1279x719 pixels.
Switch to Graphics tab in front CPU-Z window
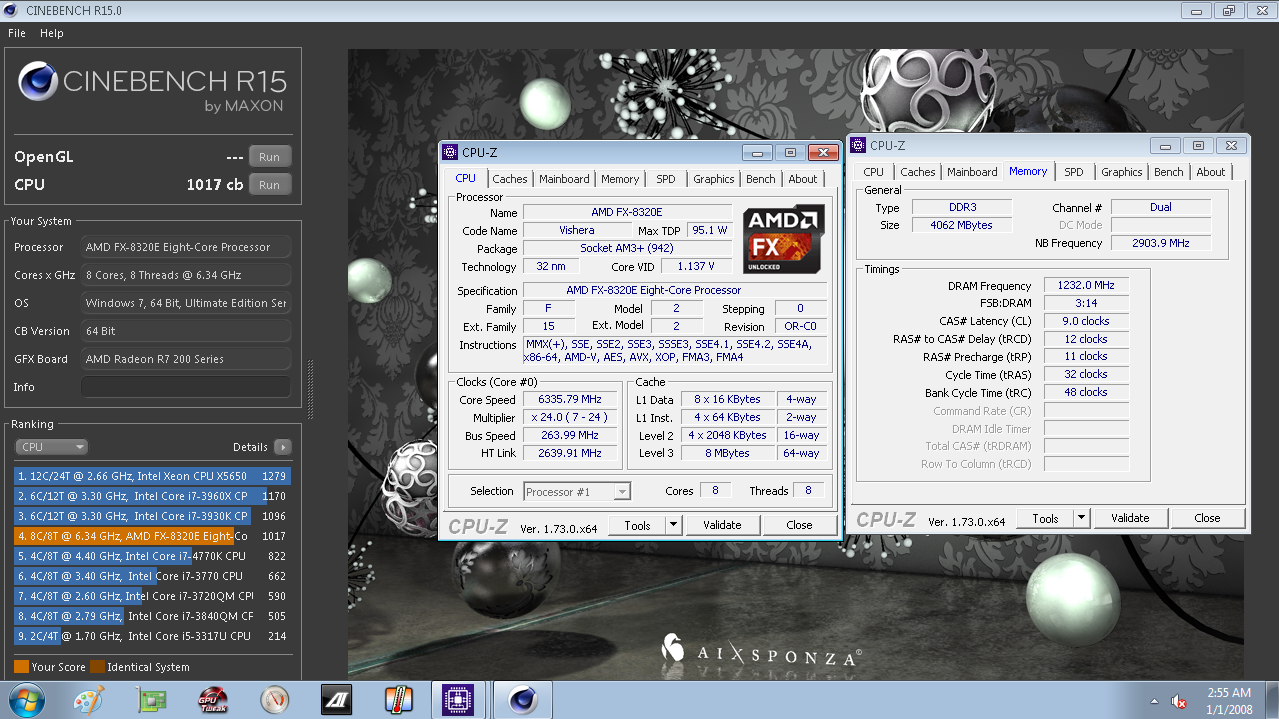714,179
